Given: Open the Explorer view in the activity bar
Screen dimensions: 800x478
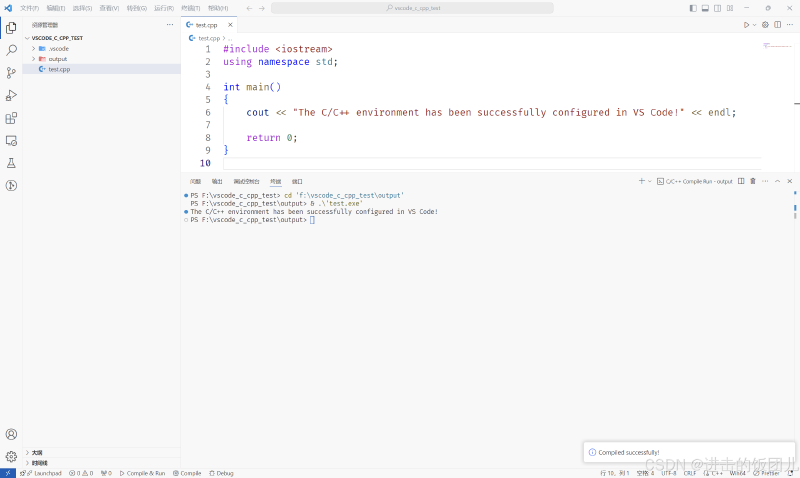Looking at the screenshot, I should [x=11, y=28].
